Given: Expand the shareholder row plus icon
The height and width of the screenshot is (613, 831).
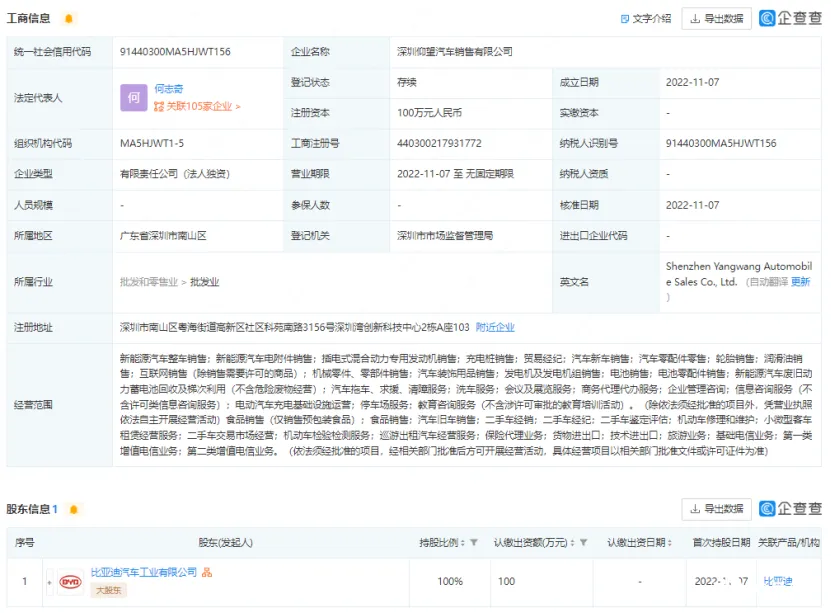Looking at the screenshot, I should click(50, 582).
